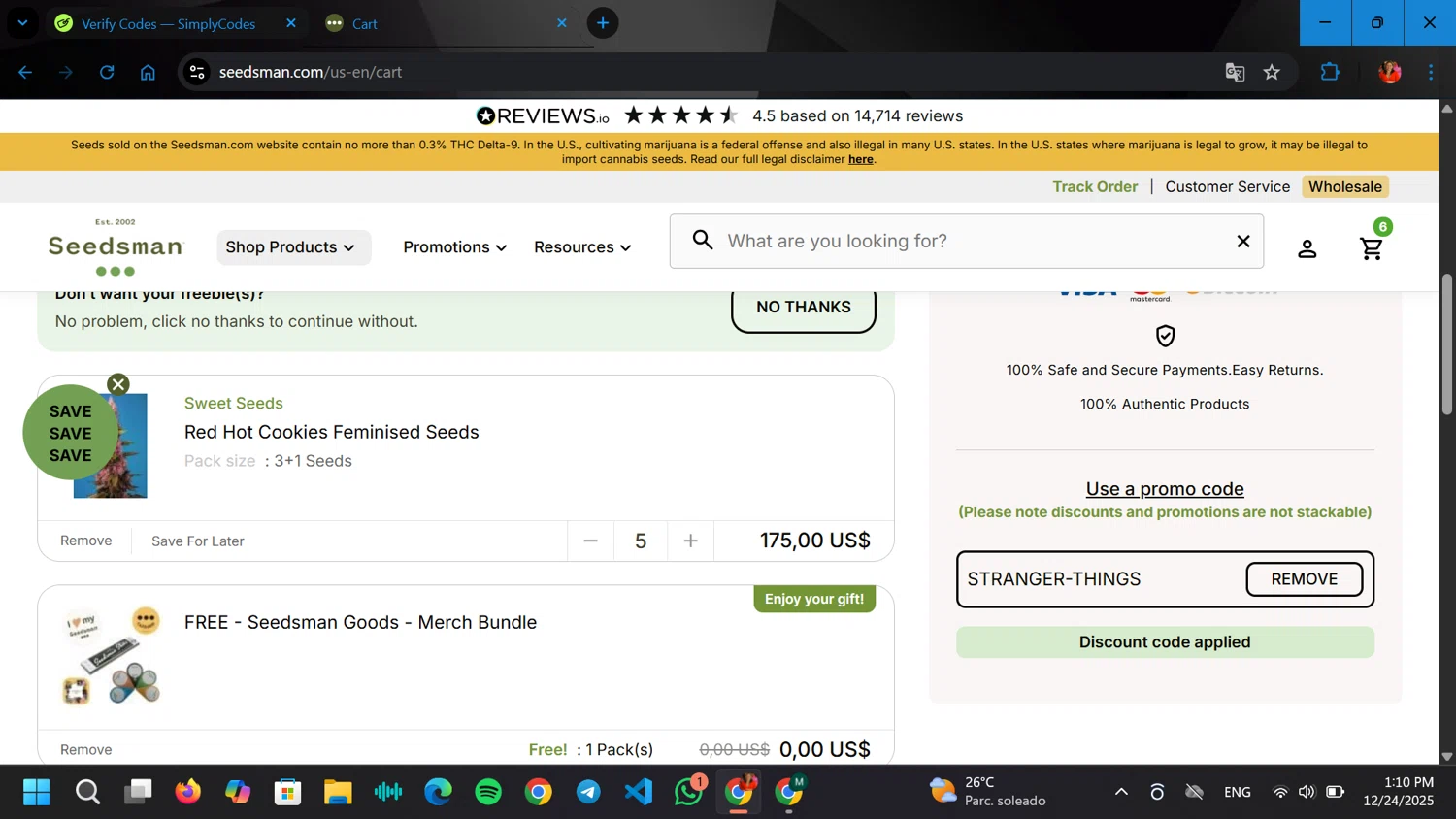Open Red Hot Cookies Feminised Seeds title
The width and height of the screenshot is (1456, 819).
(x=332, y=432)
